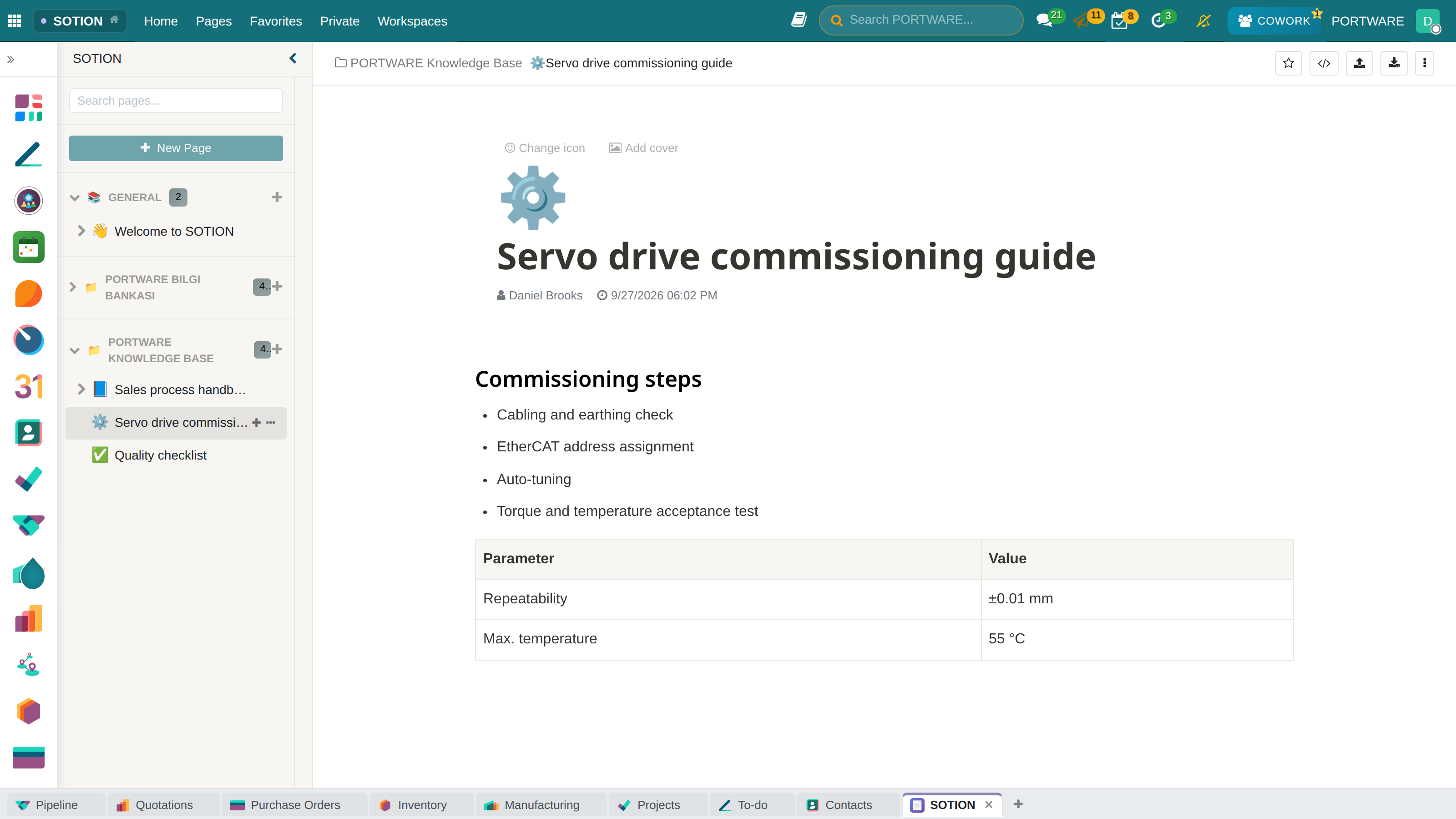Open options for Servo drive page
1456x819 pixels.
pos(271,422)
